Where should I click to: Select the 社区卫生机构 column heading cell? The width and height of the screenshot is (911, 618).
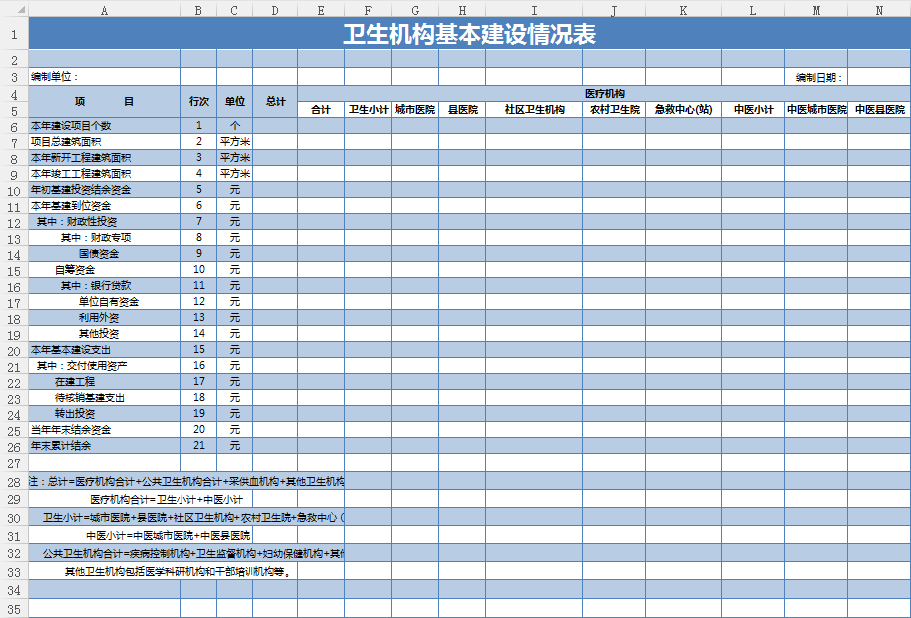[x=534, y=110]
